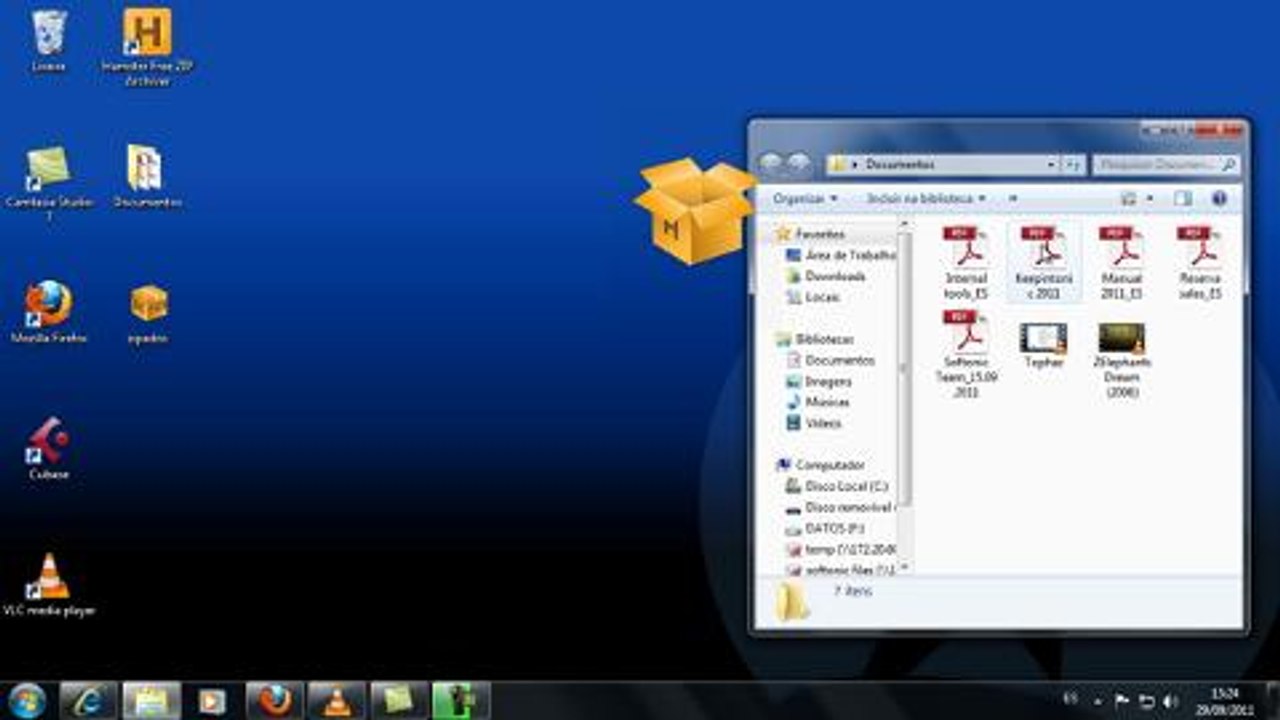
Task: Launch Internet Explorer from the taskbar
Action: tap(88, 701)
